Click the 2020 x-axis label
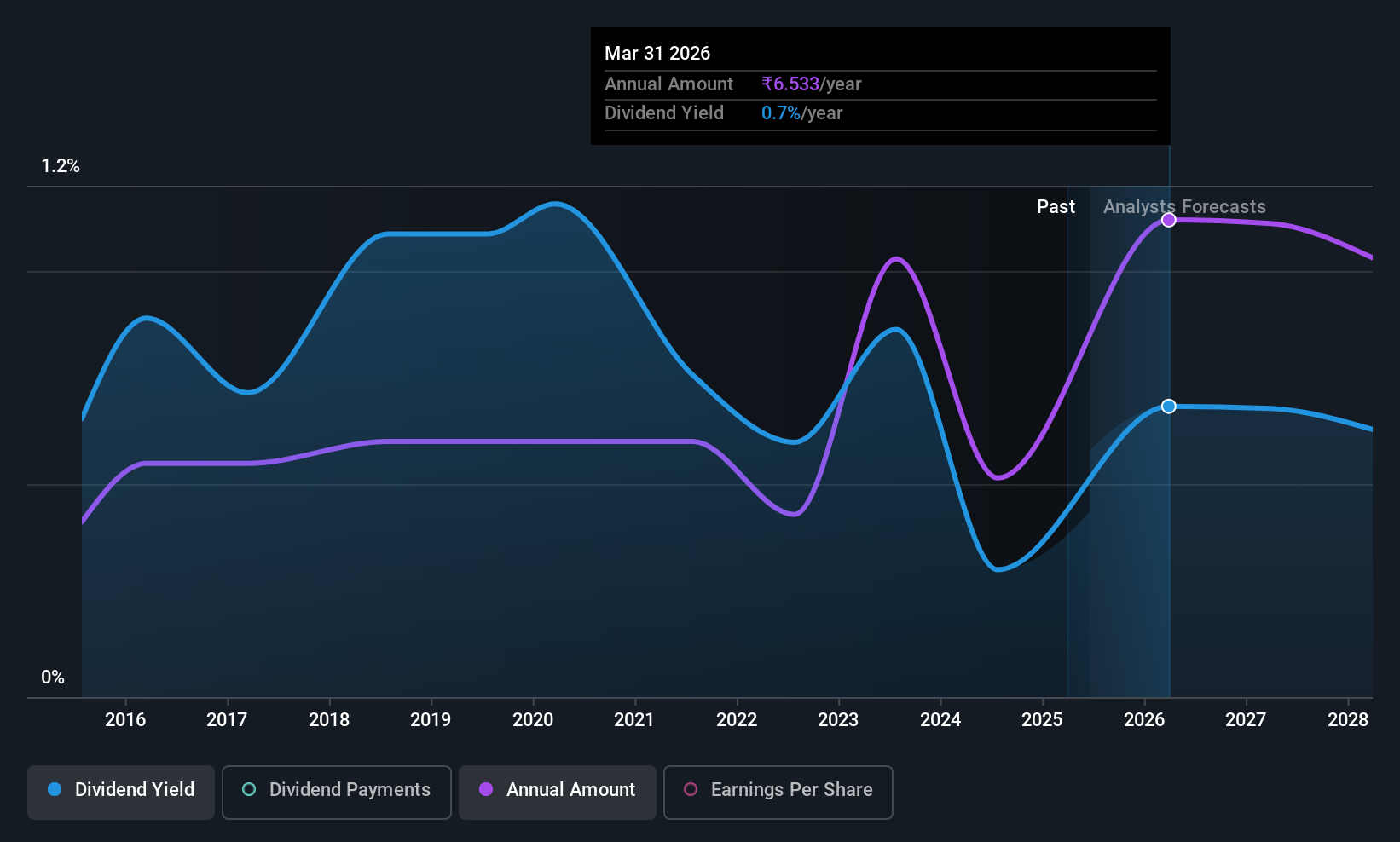The width and height of the screenshot is (1400, 842). [533, 719]
